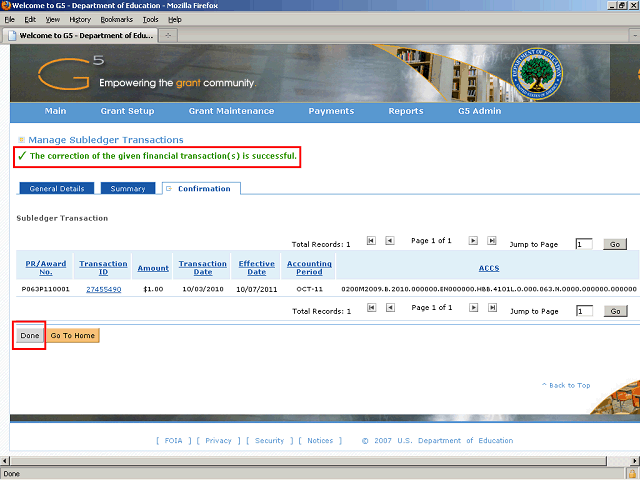Click the Done button
640x480 pixels.
[30, 336]
